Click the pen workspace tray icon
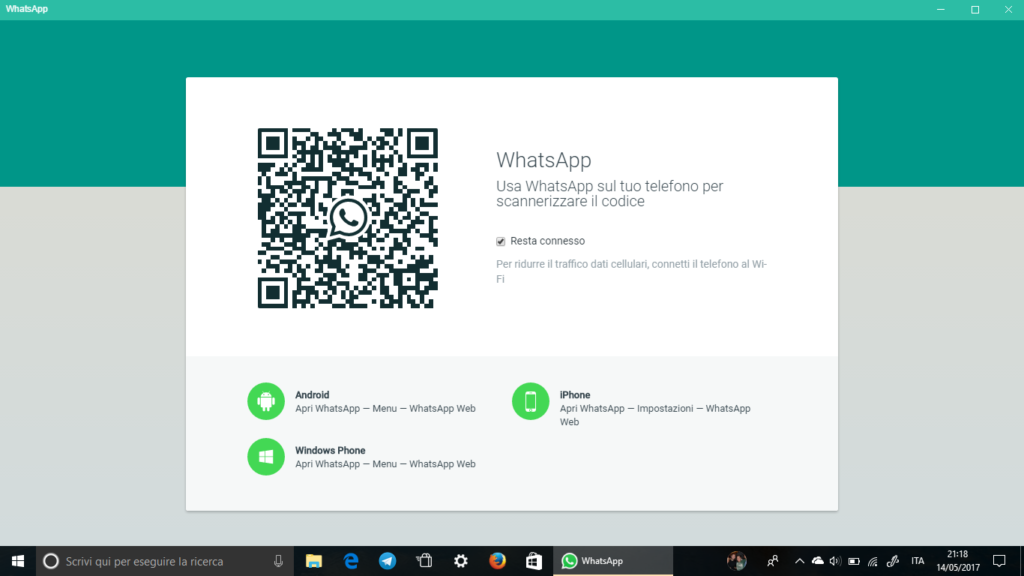Viewport: 1024px width, 576px height. coord(893,561)
